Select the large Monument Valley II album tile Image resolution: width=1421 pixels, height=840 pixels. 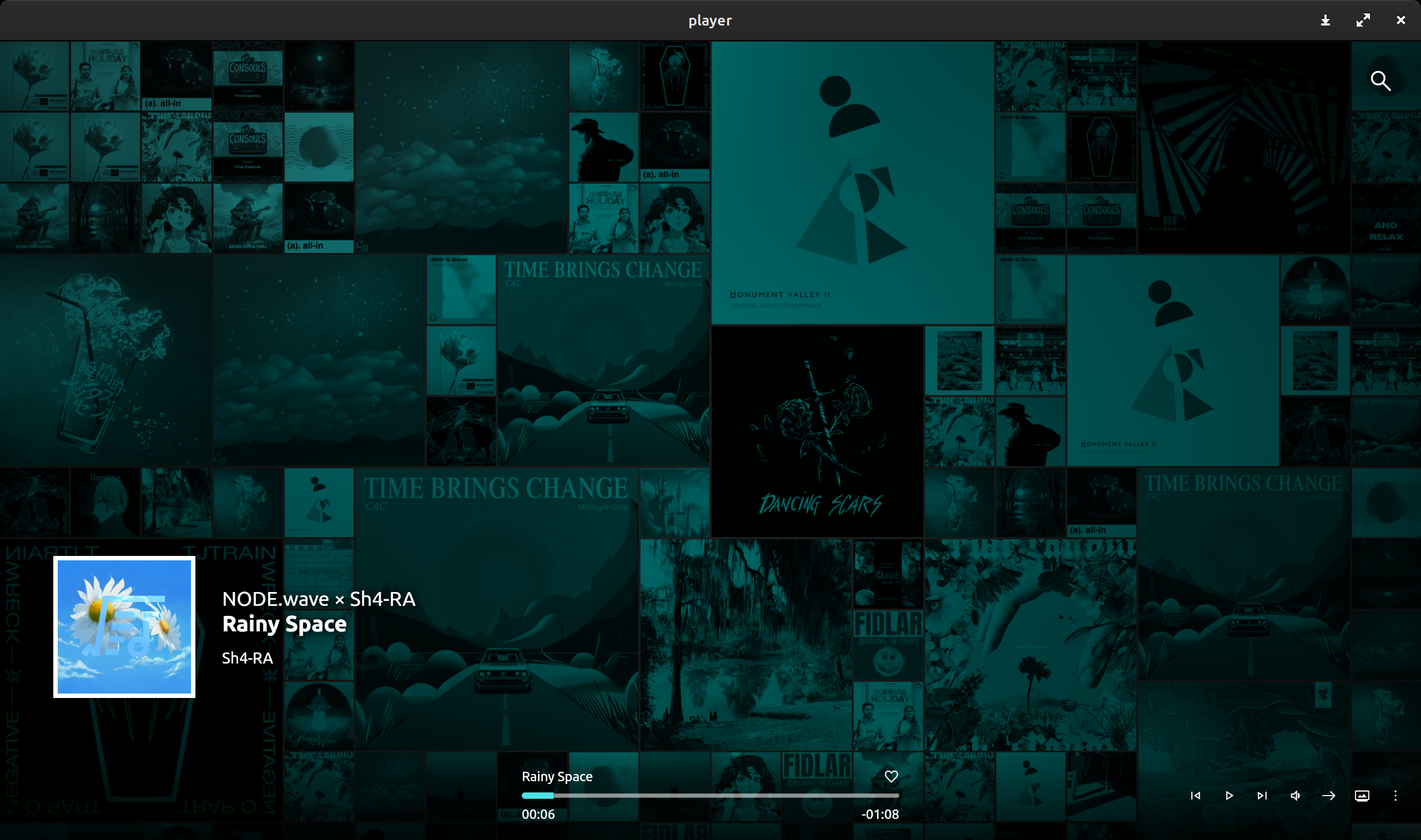click(852, 183)
